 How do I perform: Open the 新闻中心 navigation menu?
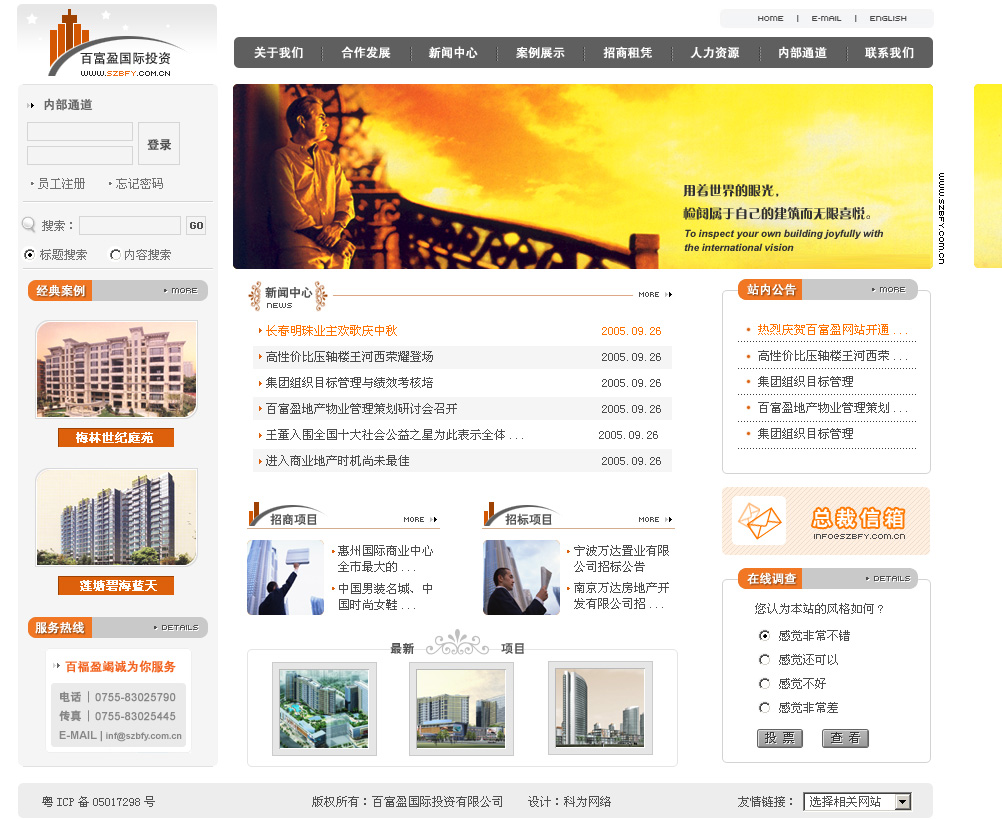click(453, 53)
